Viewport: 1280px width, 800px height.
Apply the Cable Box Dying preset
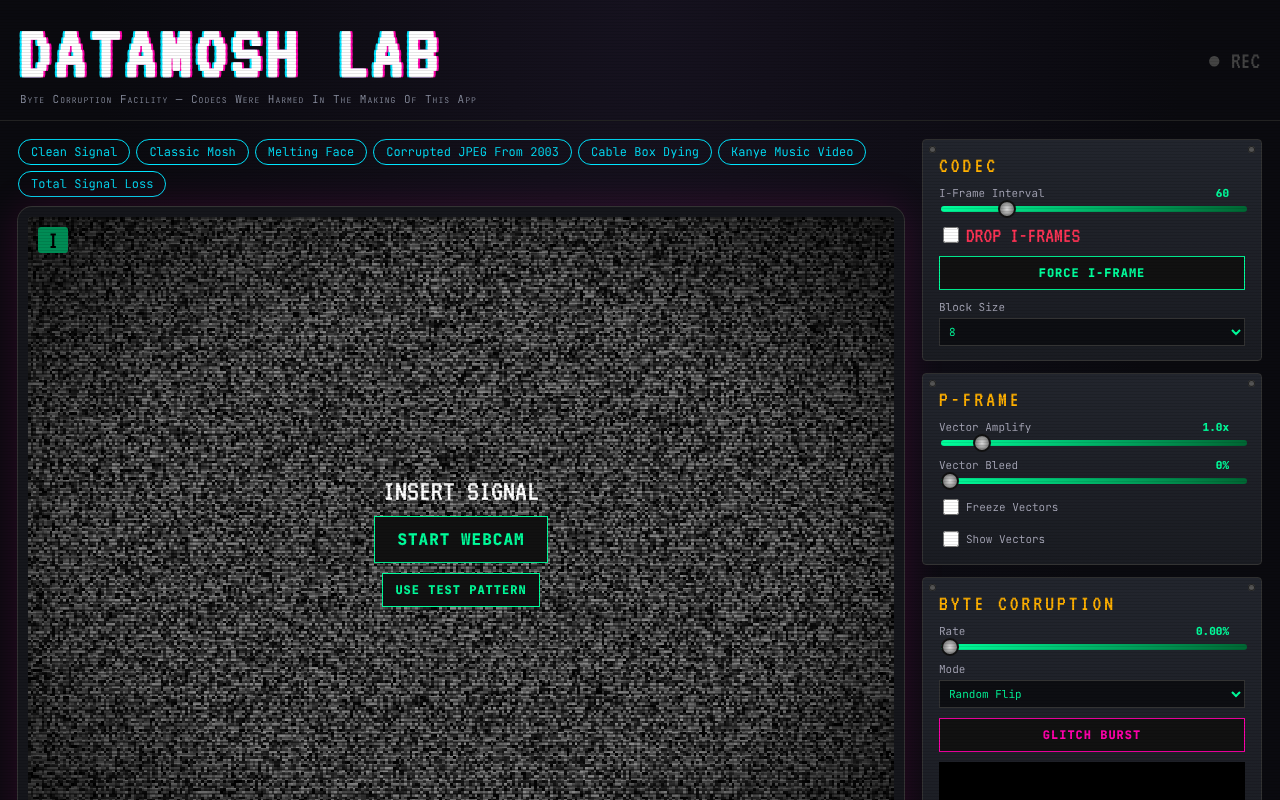pos(645,152)
